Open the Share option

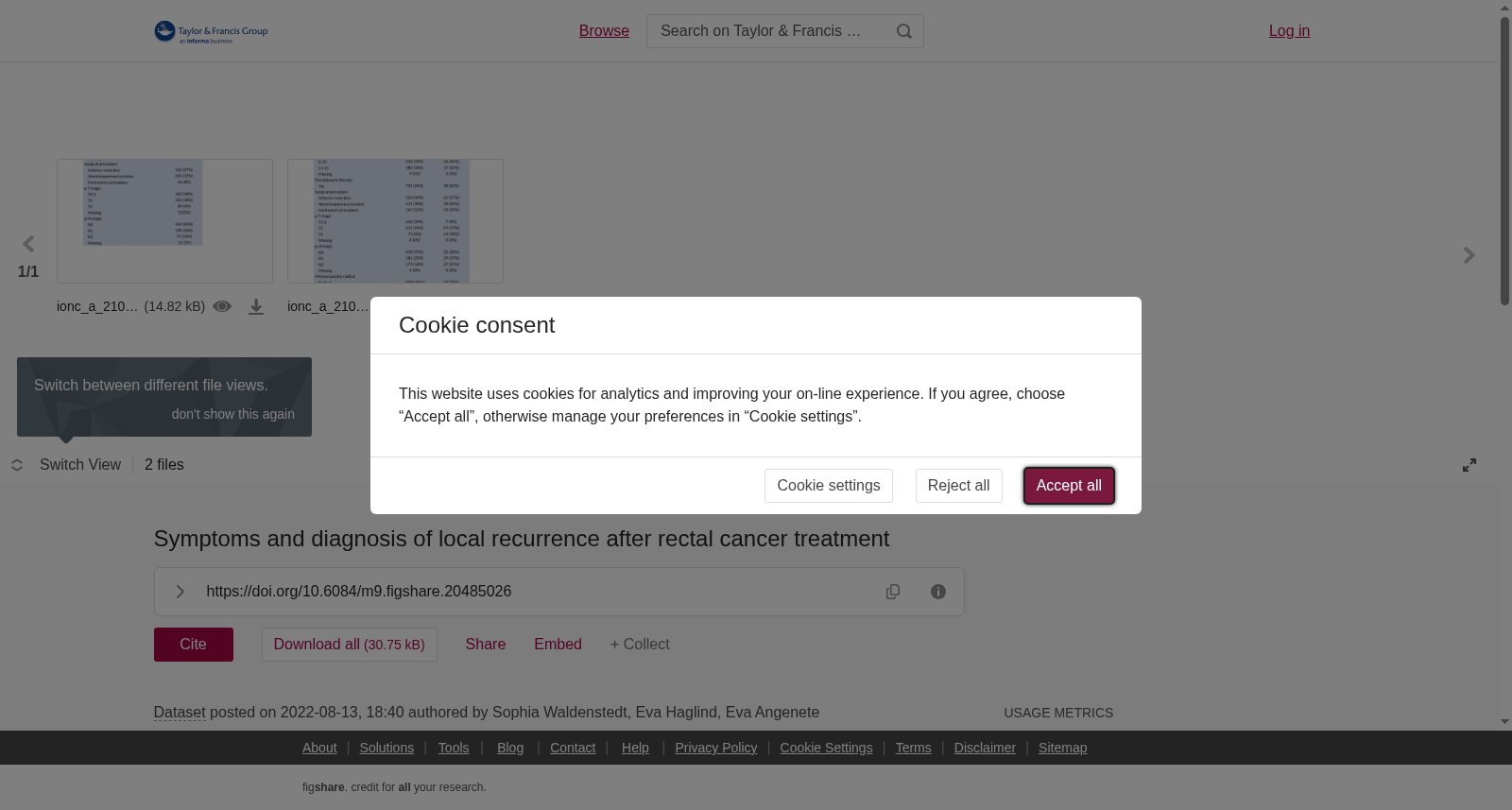coord(485,645)
